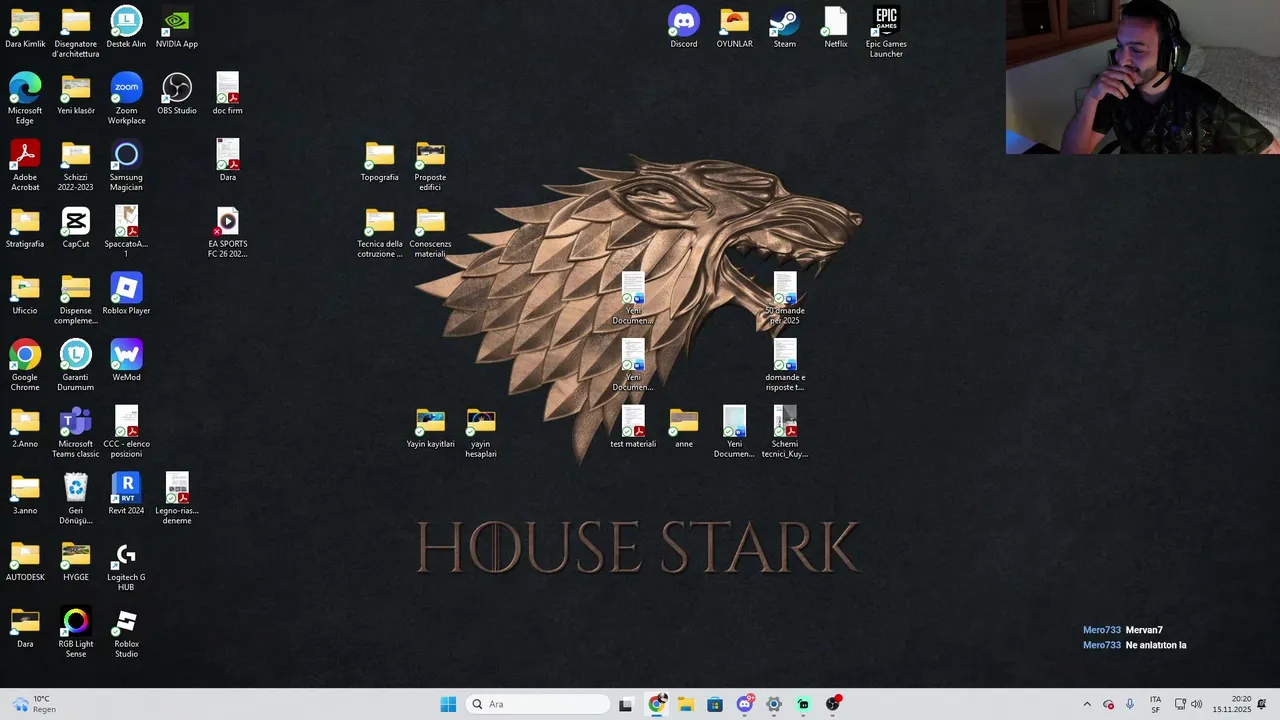This screenshot has height=720, width=1280.
Task: Open Google Chrome desktop shortcut
Action: (25, 366)
